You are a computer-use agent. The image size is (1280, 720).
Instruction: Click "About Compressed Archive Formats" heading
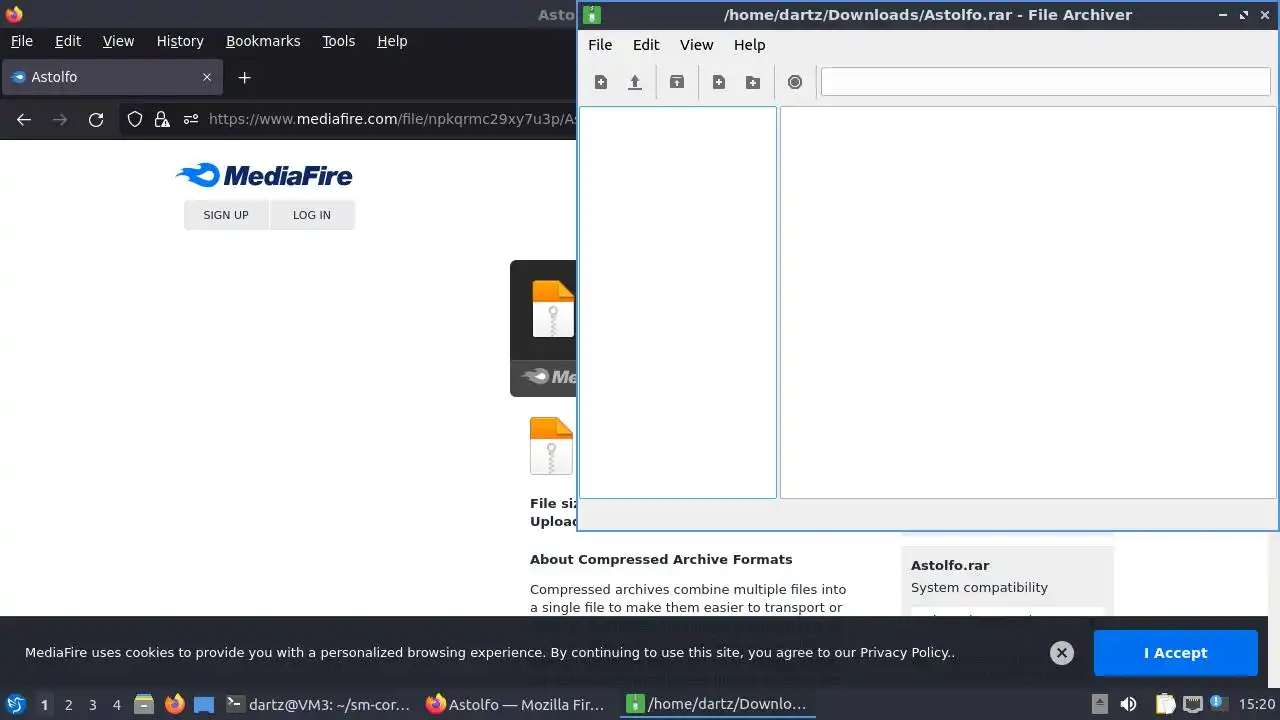pos(661,560)
